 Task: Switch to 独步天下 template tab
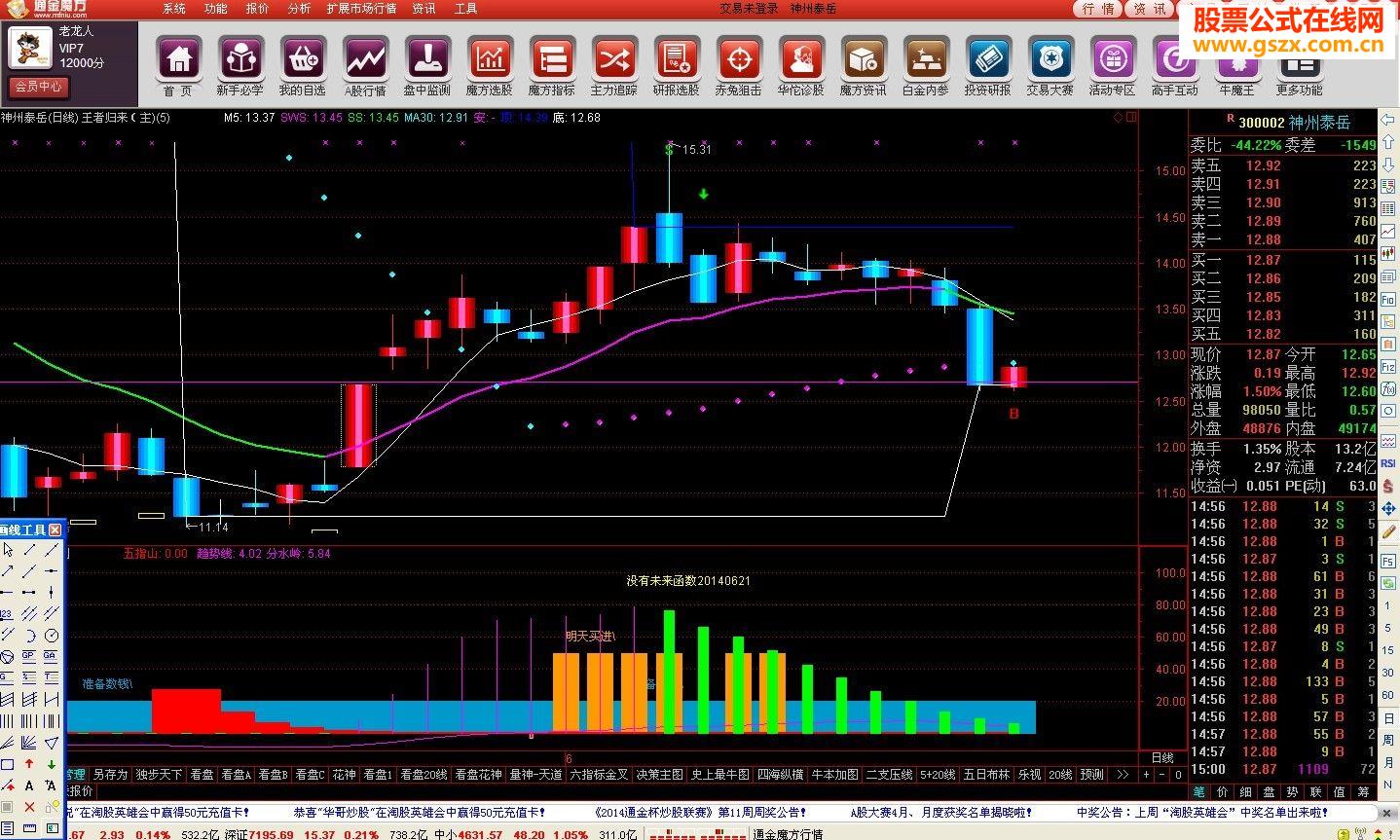[x=159, y=775]
